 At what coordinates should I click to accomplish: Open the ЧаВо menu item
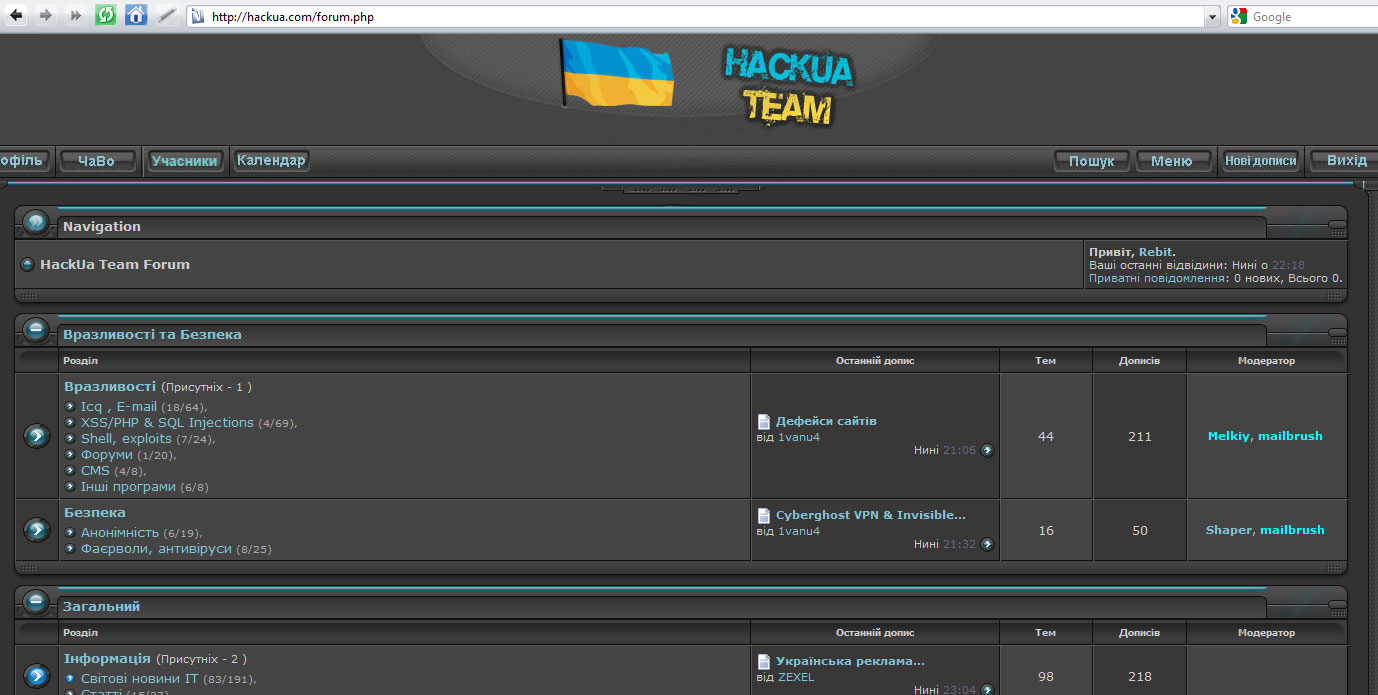tap(97, 161)
